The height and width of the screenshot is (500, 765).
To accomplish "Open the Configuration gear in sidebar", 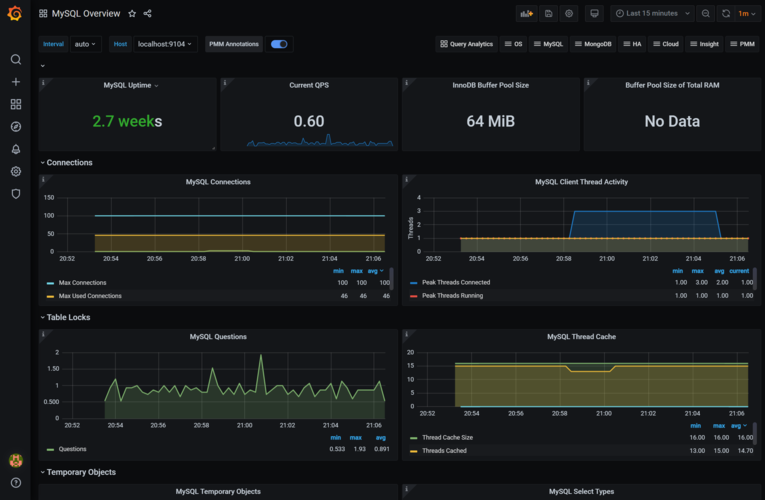I will tap(16, 172).
